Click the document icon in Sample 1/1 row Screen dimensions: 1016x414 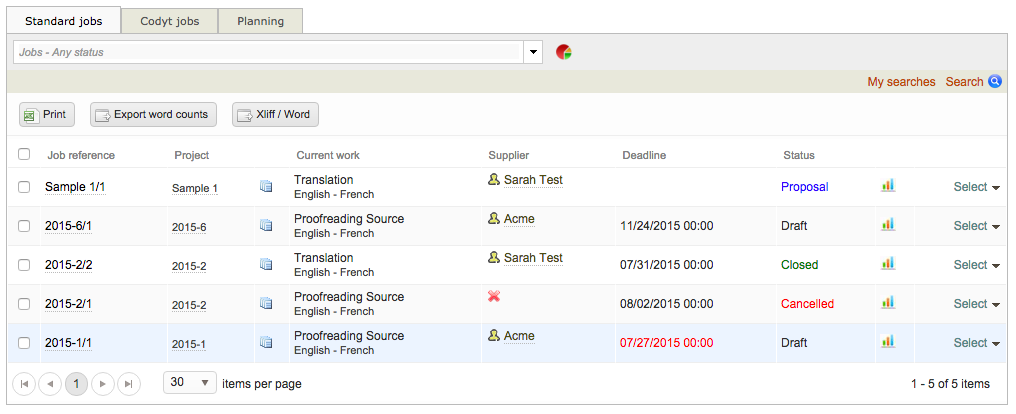266,187
